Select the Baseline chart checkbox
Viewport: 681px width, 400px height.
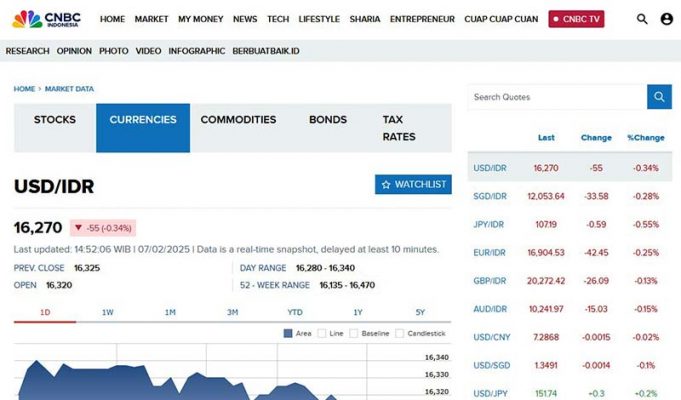click(x=354, y=333)
